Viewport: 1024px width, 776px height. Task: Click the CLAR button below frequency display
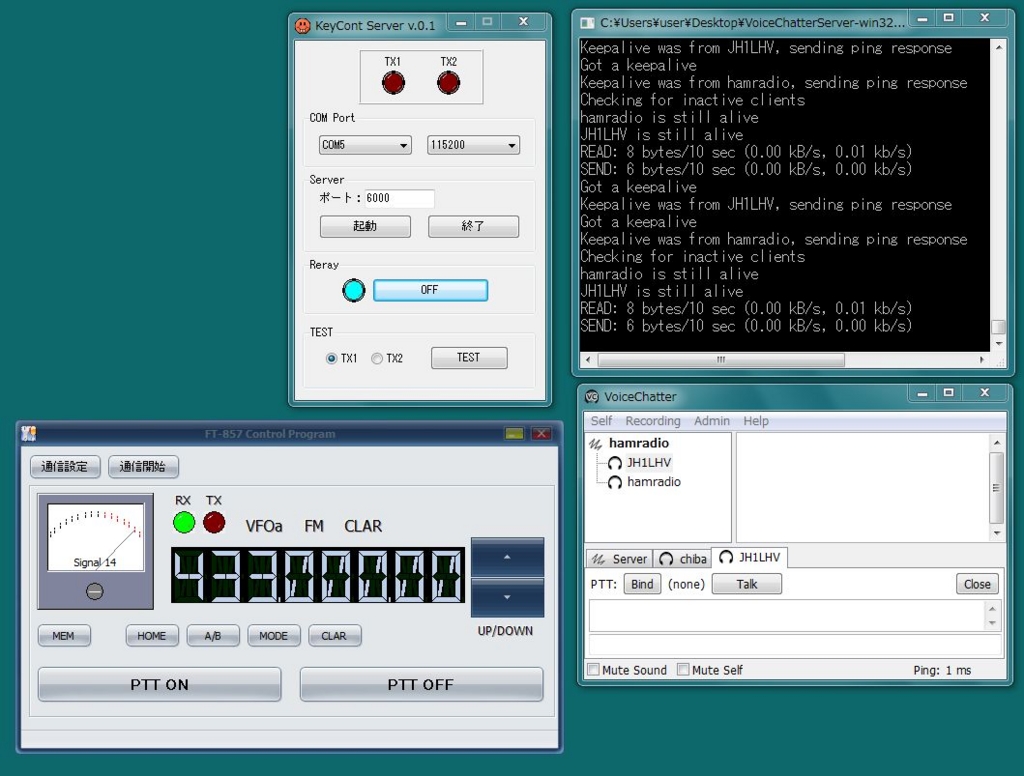pyautogui.click(x=334, y=636)
